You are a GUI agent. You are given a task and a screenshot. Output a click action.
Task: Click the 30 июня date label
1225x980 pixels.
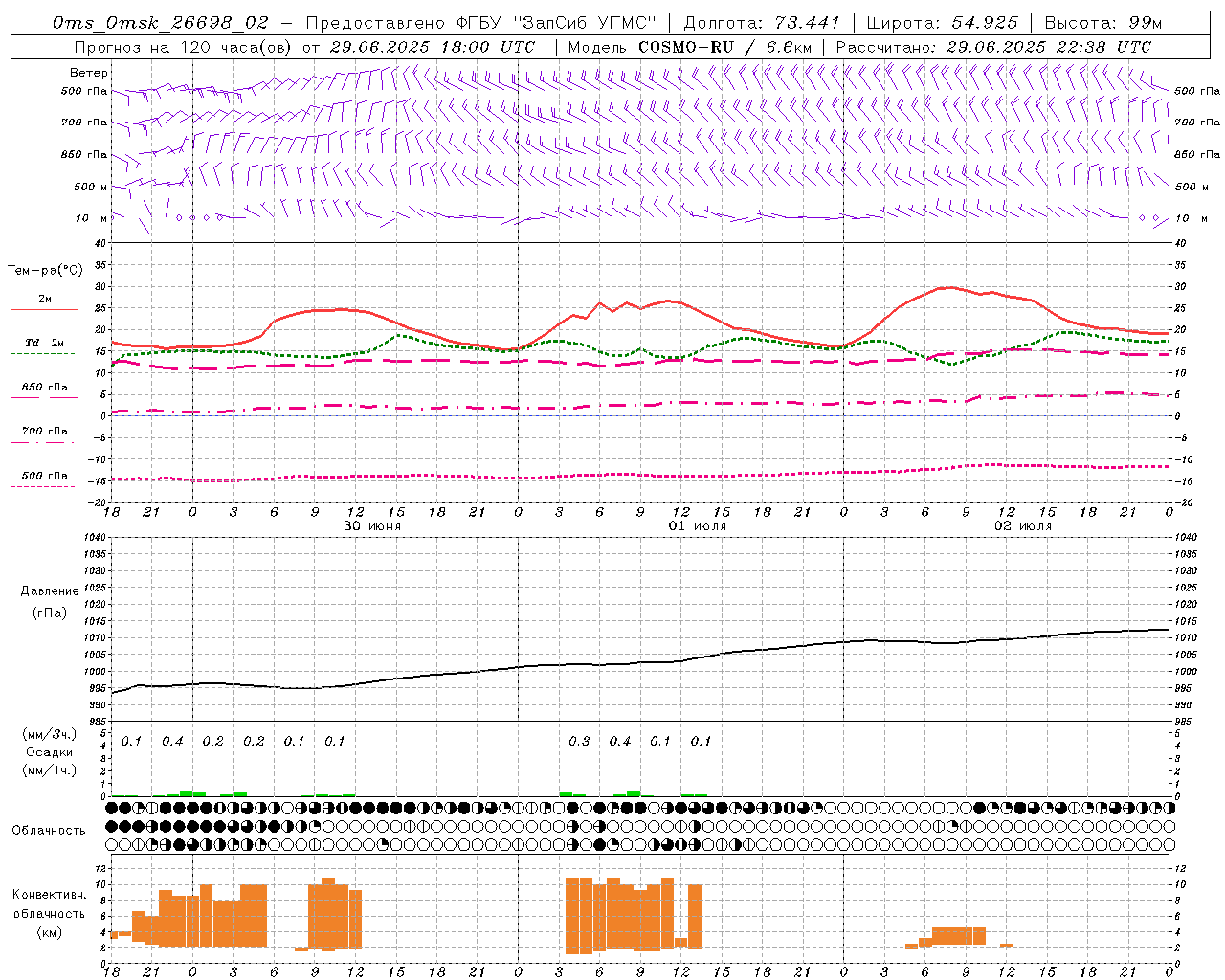[372, 526]
